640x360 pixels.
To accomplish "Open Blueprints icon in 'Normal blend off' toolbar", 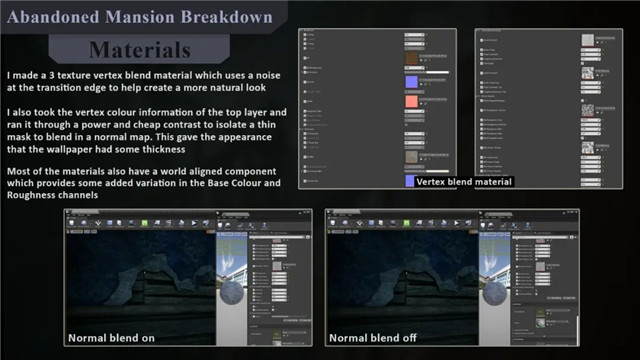I will point(419,223).
